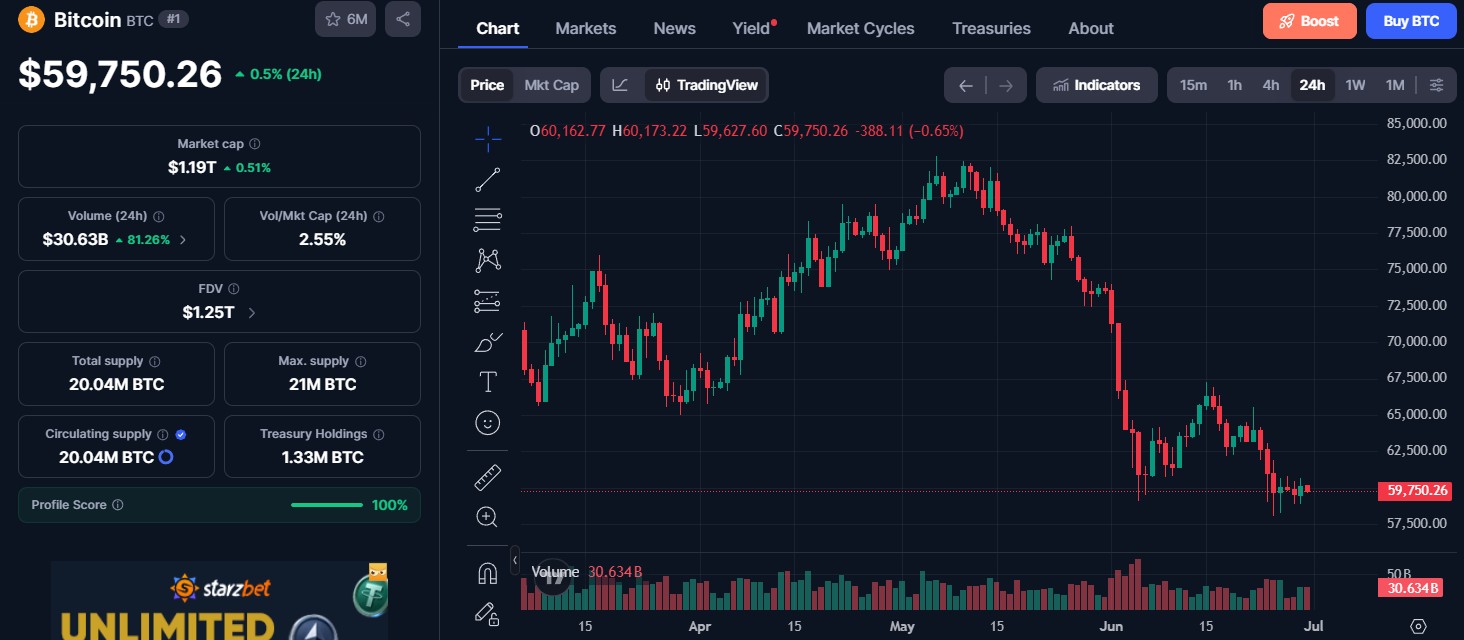
Task: Open the Market Cycles tab
Action: coord(861,28)
